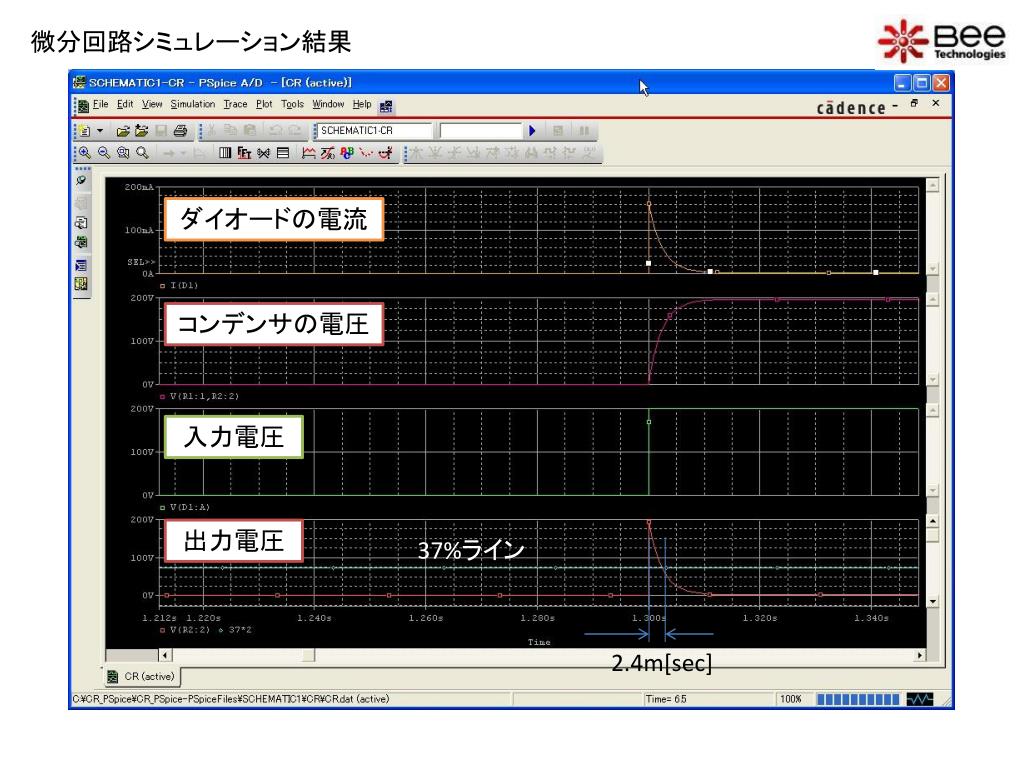Click the Copy icon in toolbar
The height and width of the screenshot is (768, 1024).
[230, 131]
